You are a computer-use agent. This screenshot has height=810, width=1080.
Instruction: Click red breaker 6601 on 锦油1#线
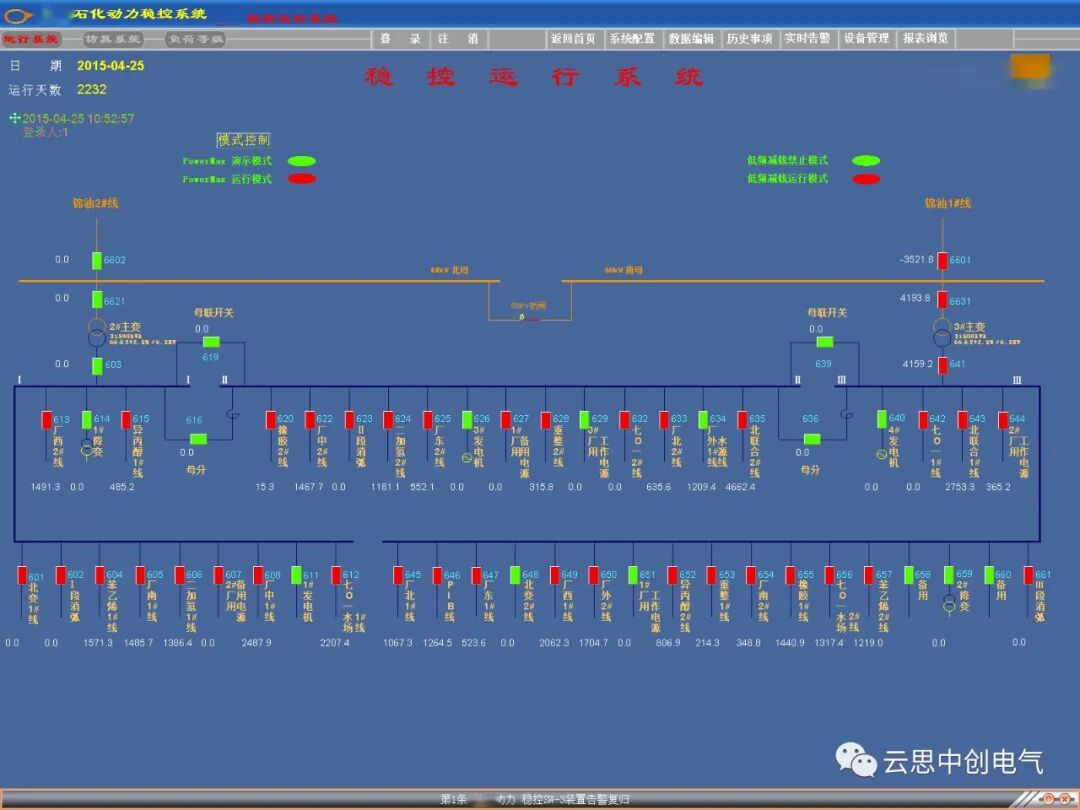942,260
